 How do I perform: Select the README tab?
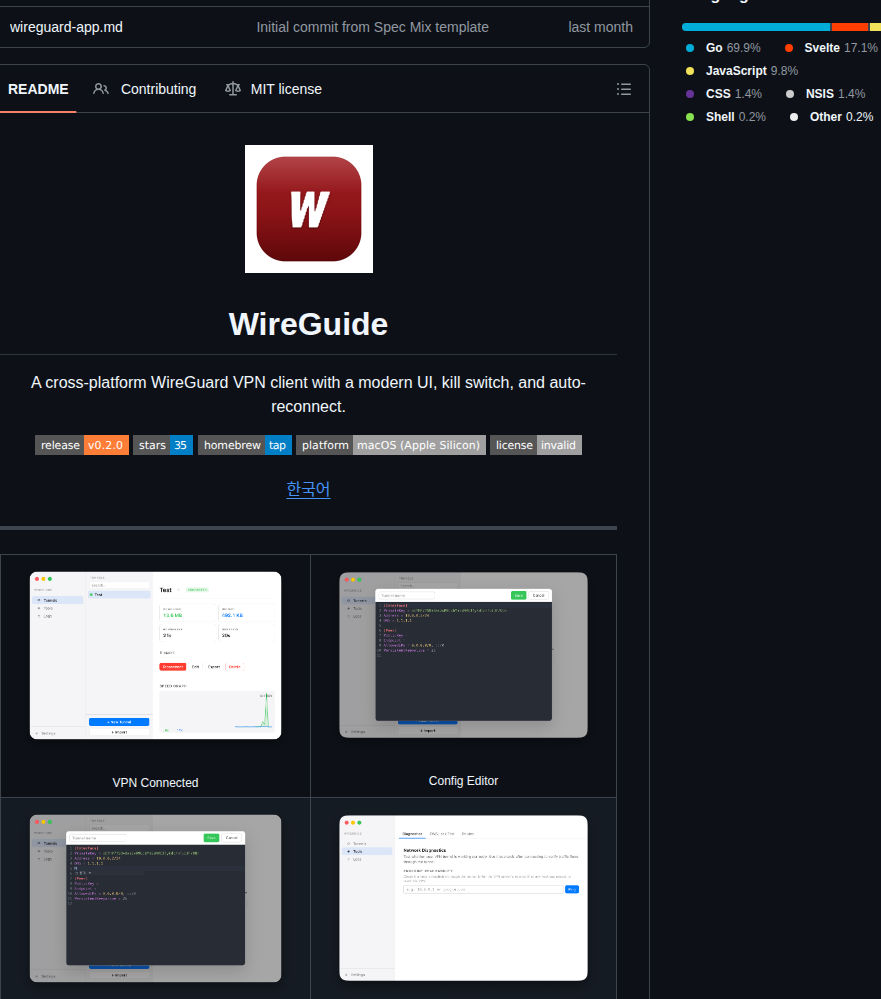[38, 89]
